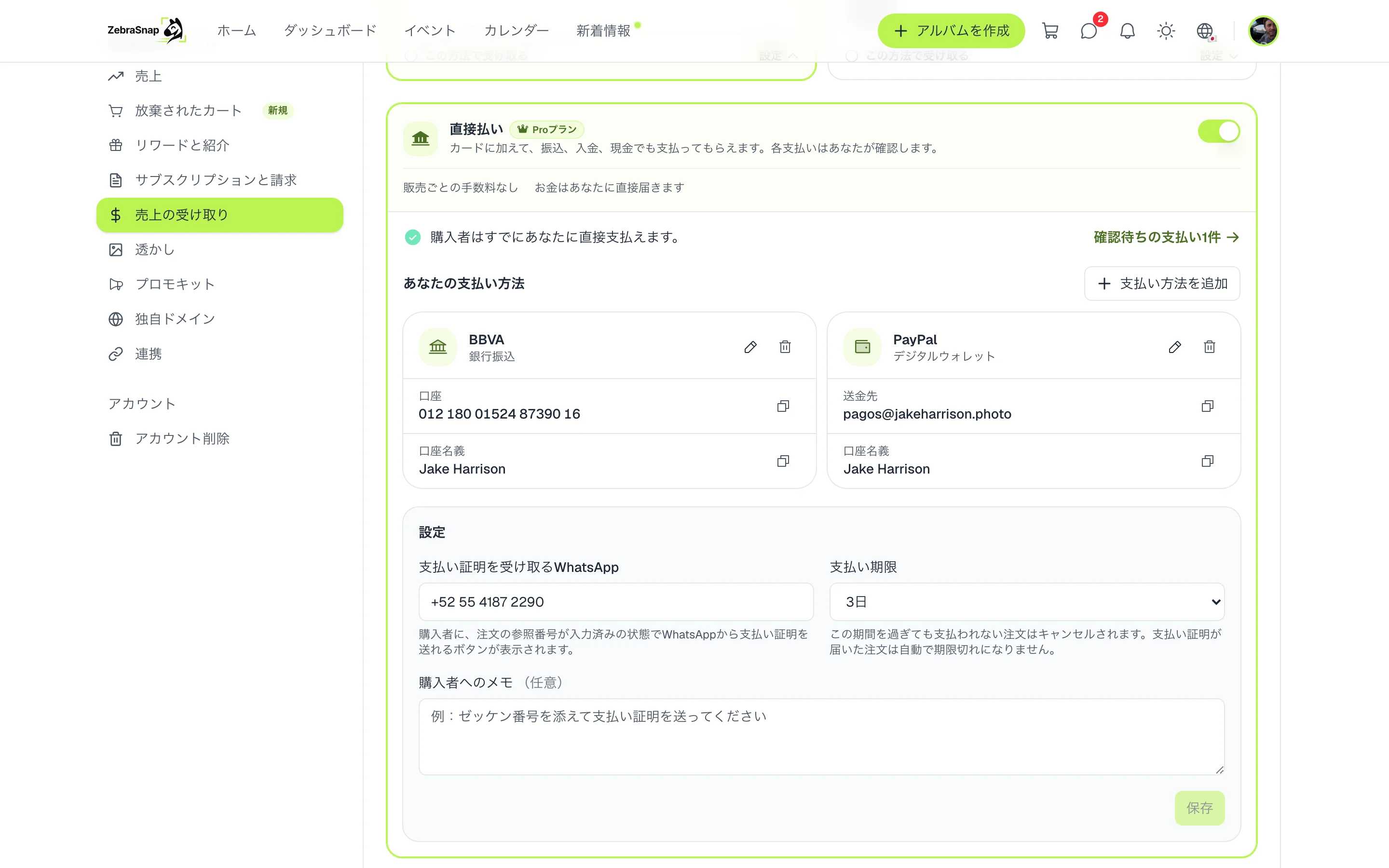This screenshot has width=1389, height=868.
Task: Click the 保存 button
Action: 1199,808
